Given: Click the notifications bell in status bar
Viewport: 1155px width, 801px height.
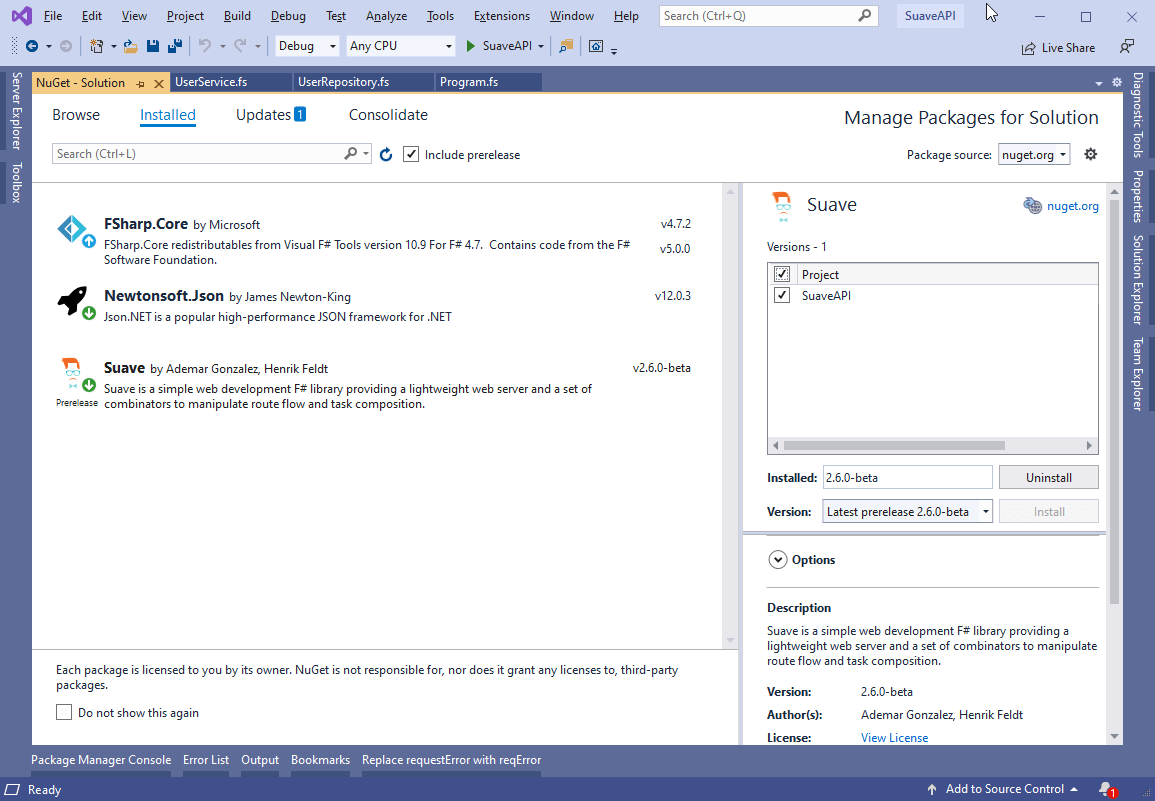Looking at the screenshot, I should [x=1106, y=789].
